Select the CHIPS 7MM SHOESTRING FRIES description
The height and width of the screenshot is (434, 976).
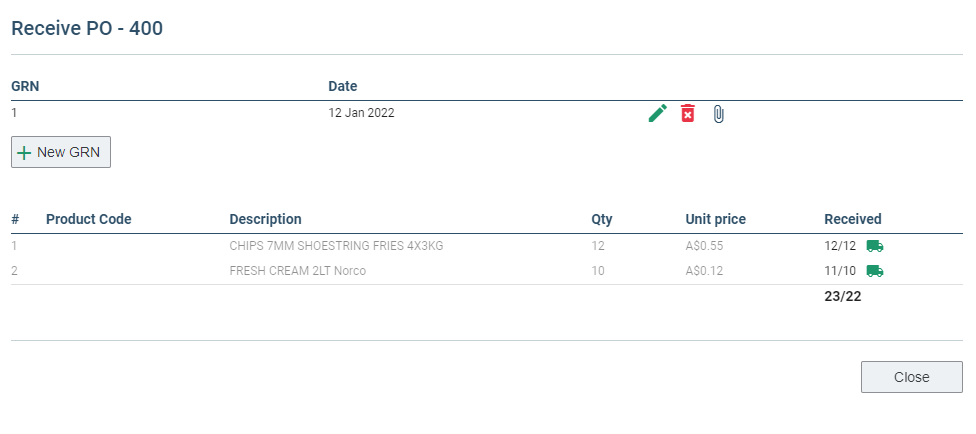pyautogui.click(x=336, y=246)
